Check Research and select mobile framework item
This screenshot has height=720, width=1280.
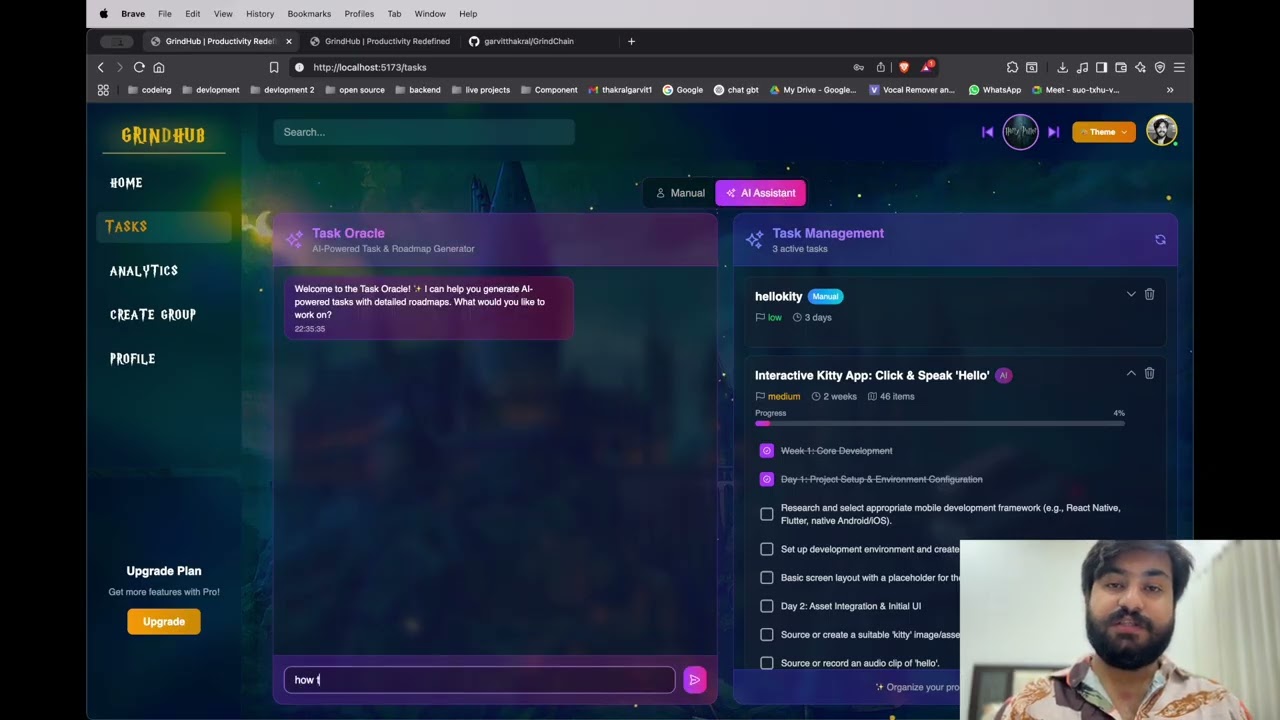click(767, 514)
